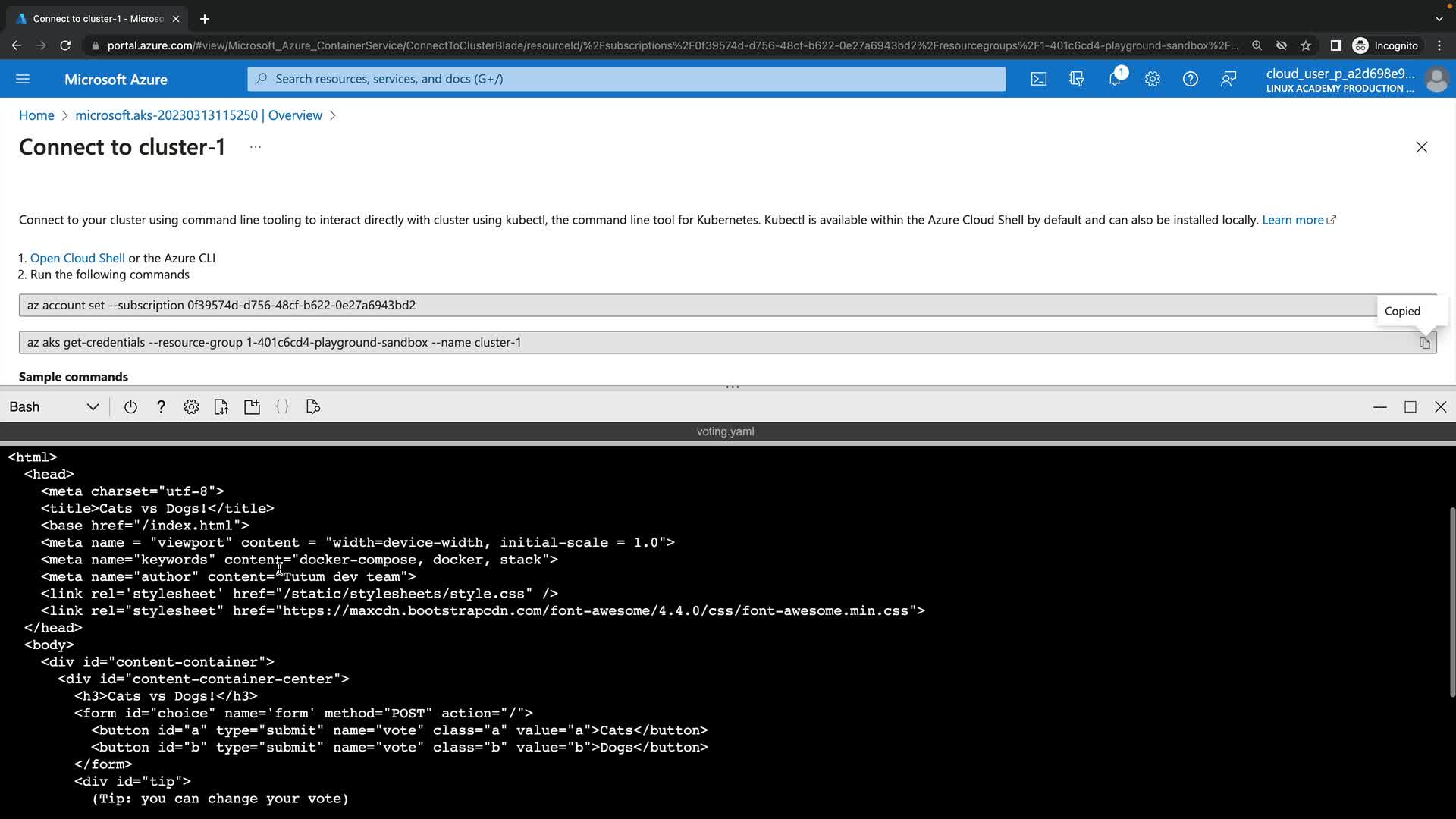The height and width of the screenshot is (819, 1456).
Task: Launch Cloud Shell from top header icon
Action: pos(1038,79)
